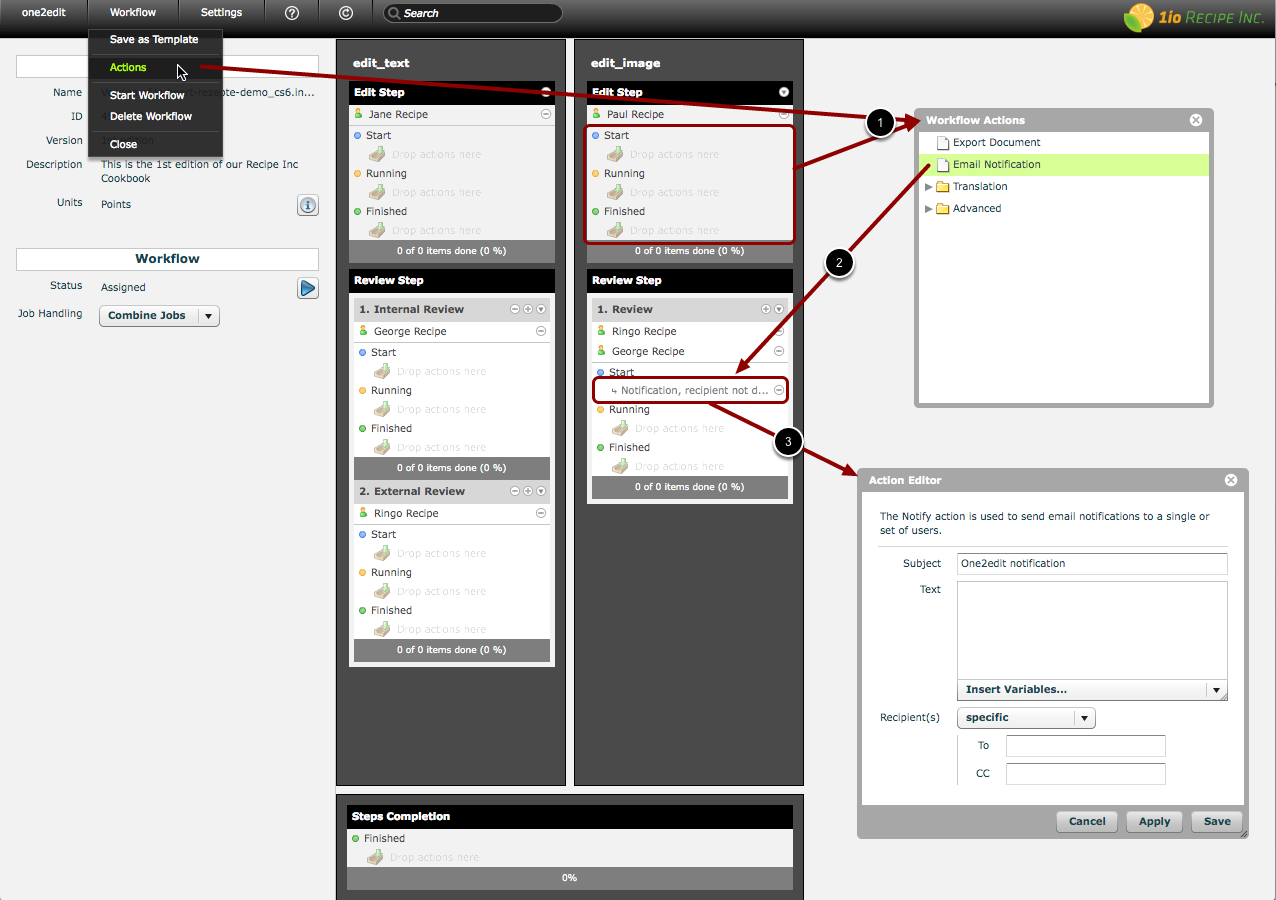Image resolution: width=1276 pixels, height=900 pixels.
Task: Expand the Translation folder arrow
Action: point(928,186)
